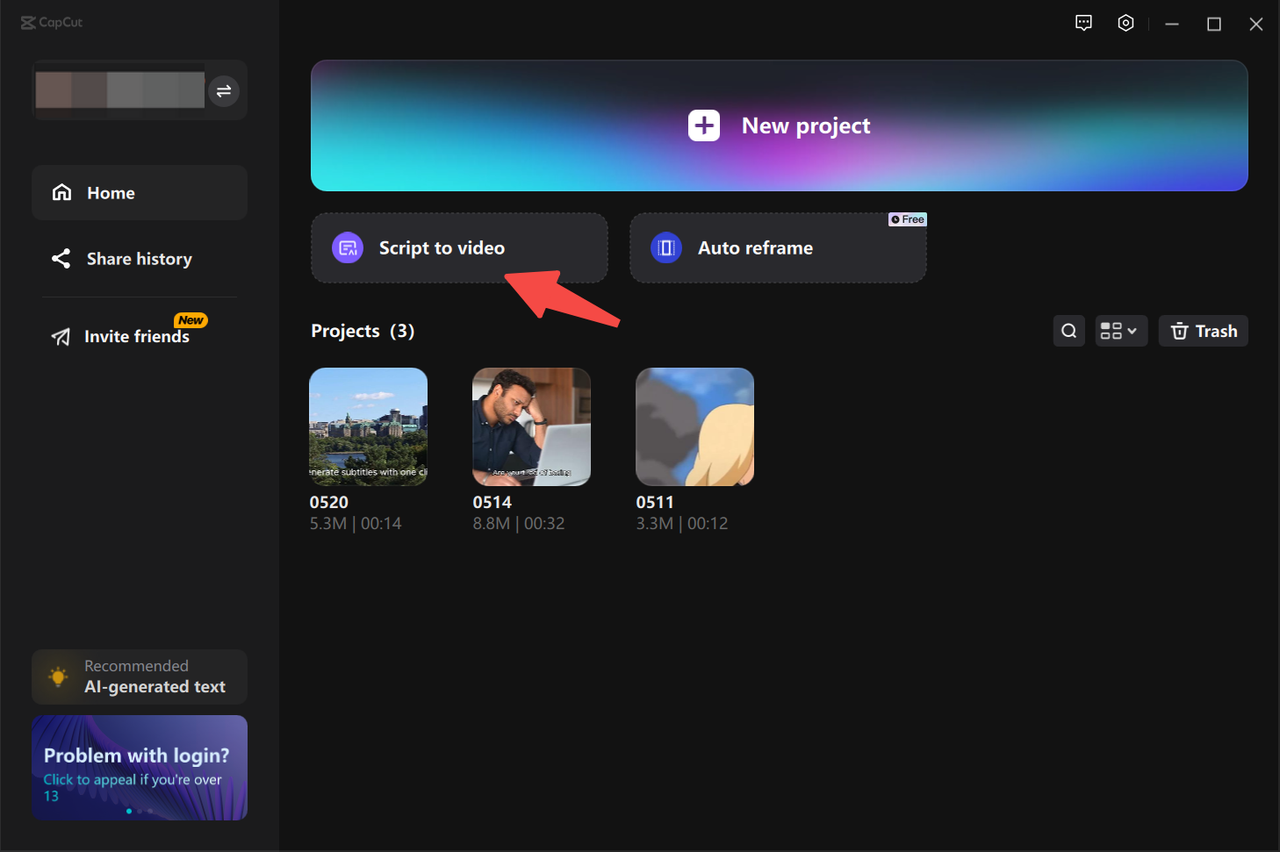Image resolution: width=1280 pixels, height=852 pixels.
Task: Open the feedback chat icon in titlebar
Action: (x=1083, y=22)
